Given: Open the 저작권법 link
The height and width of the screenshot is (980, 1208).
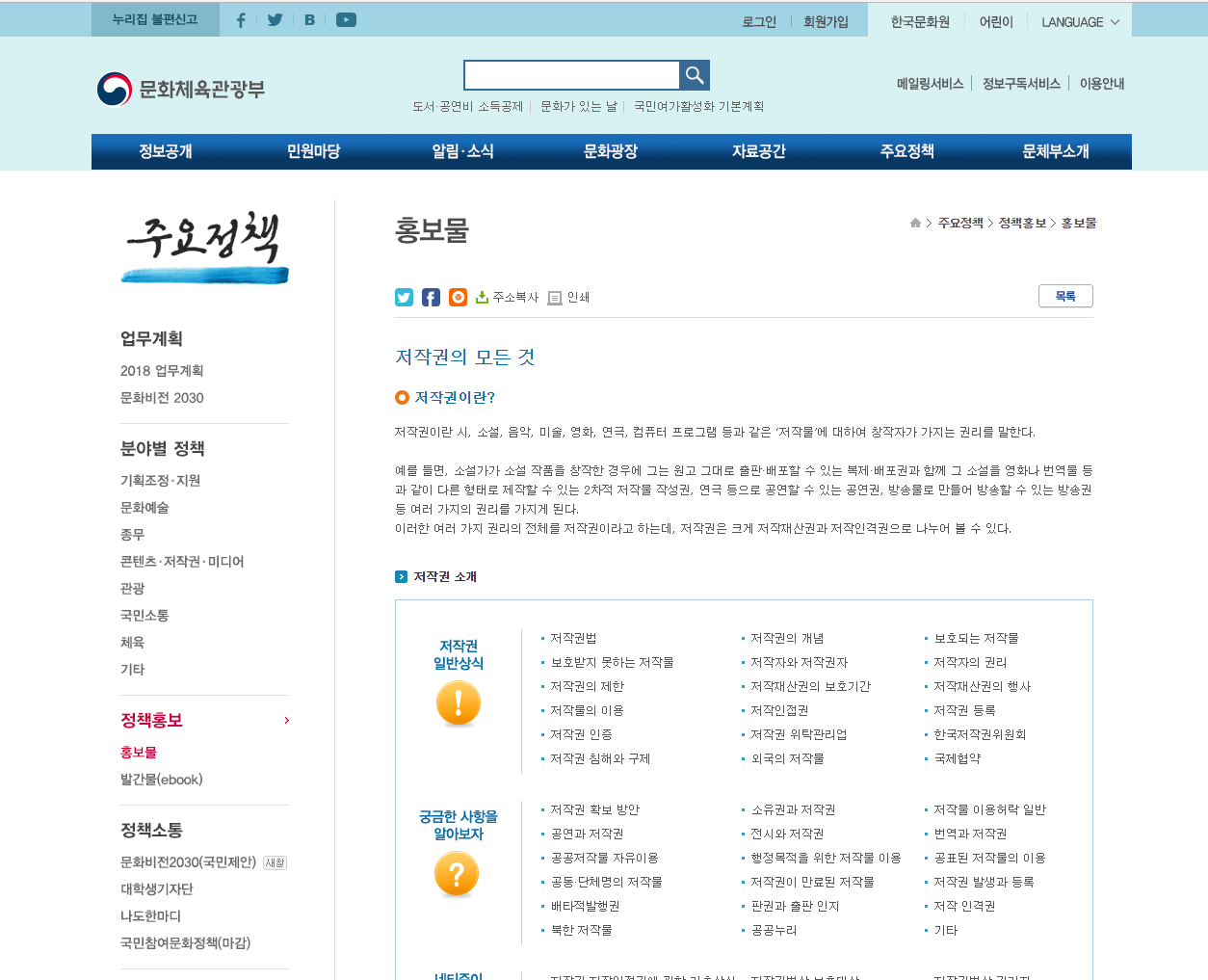Looking at the screenshot, I should (x=573, y=638).
